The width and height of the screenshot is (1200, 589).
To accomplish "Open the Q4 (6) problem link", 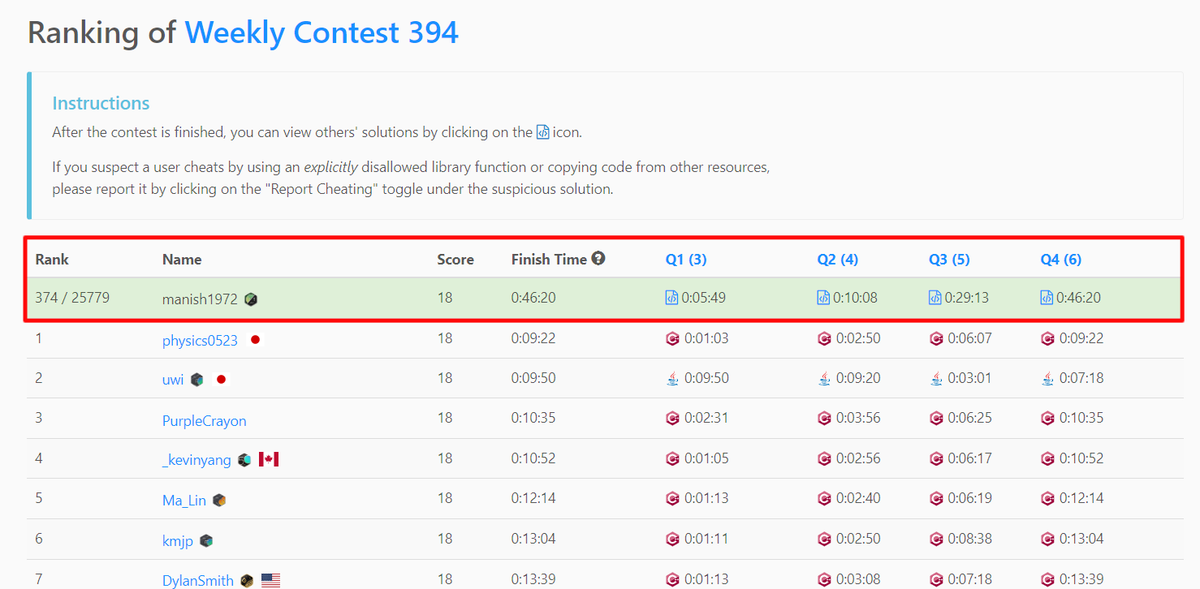I will click(1061, 259).
